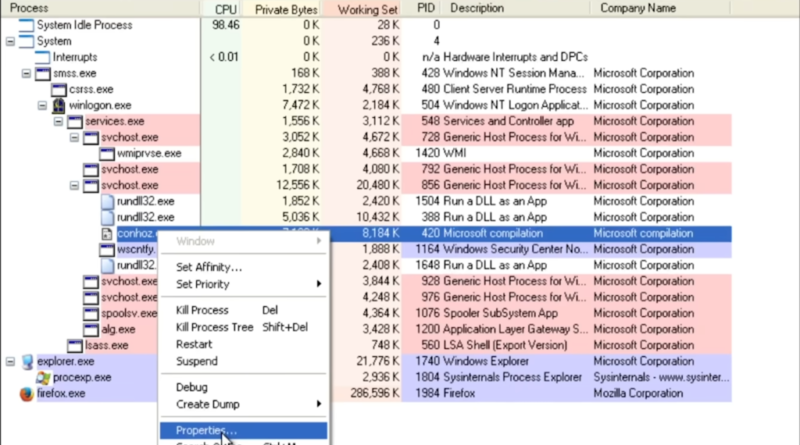Sort by Private Bytes column header

(x=282, y=8)
